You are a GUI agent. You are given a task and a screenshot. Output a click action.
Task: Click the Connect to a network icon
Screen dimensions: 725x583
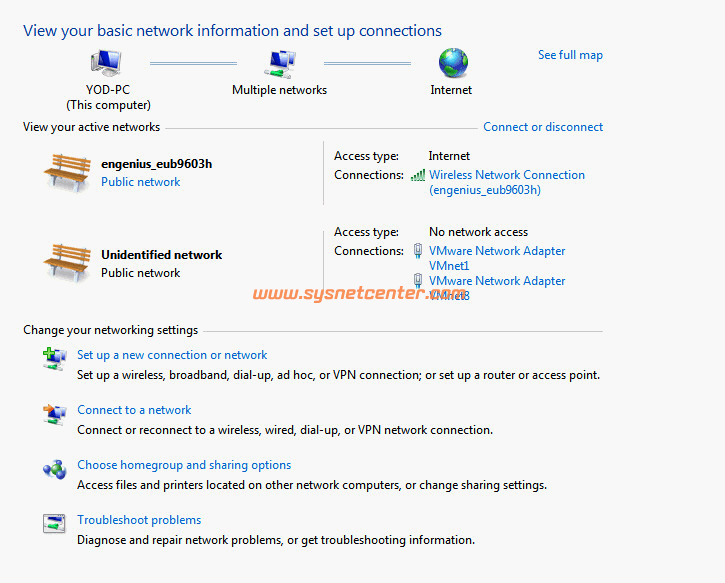point(54,412)
